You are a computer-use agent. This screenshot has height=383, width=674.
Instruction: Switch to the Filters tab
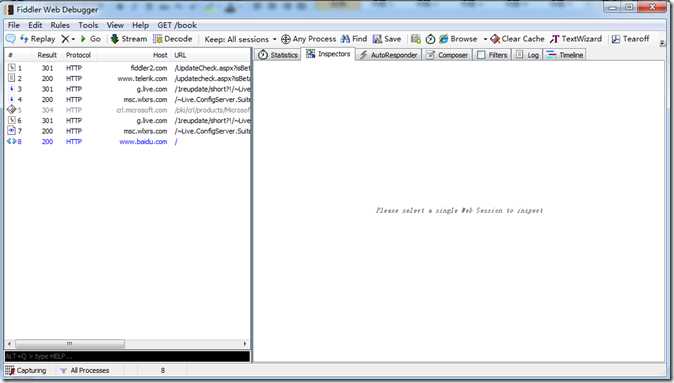492,55
